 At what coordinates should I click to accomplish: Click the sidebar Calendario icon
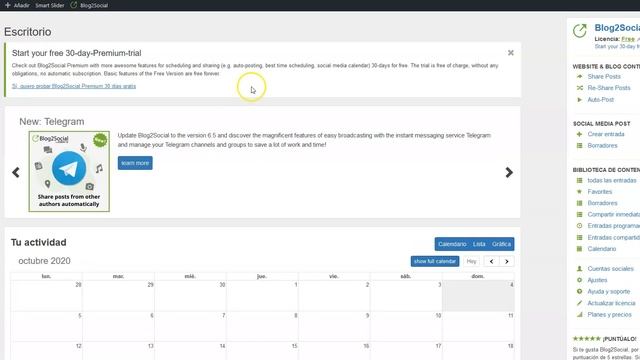click(x=579, y=249)
